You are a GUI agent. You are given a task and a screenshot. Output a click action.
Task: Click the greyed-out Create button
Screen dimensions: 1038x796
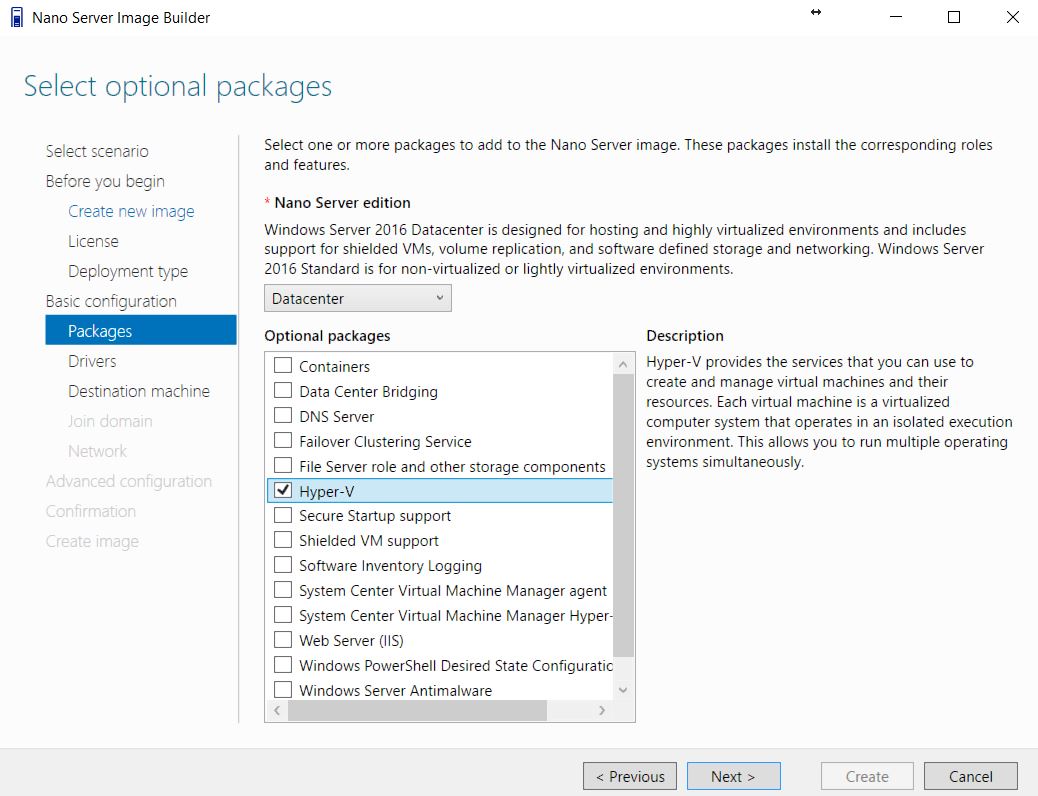867,776
